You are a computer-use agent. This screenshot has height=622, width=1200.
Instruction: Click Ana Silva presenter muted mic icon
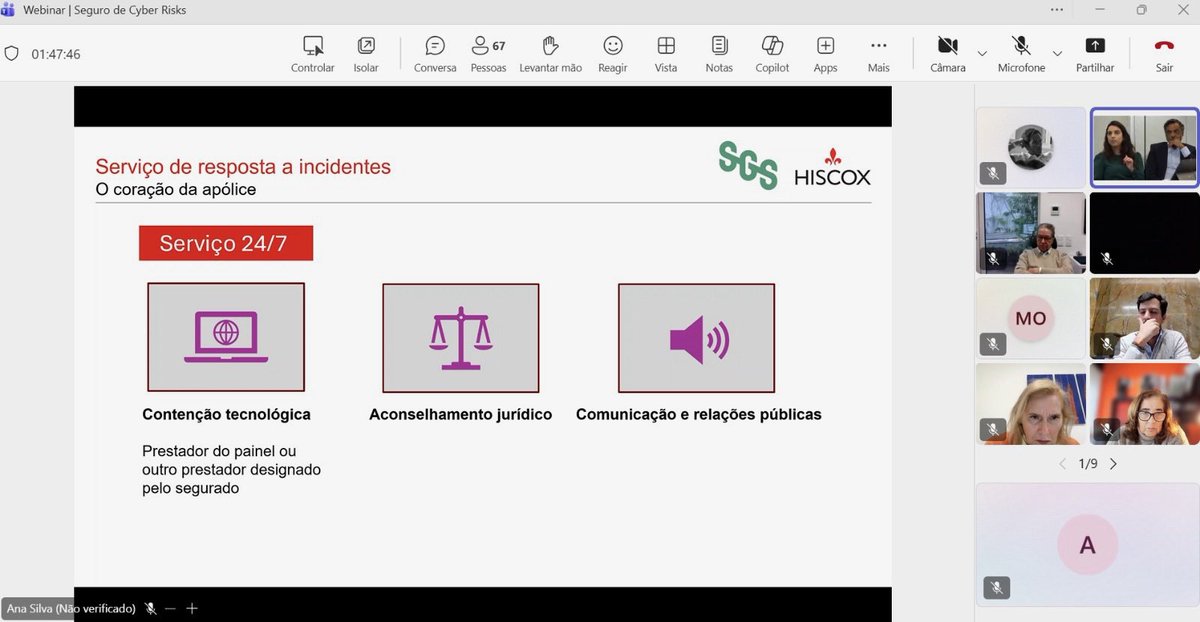click(x=151, y=608)
